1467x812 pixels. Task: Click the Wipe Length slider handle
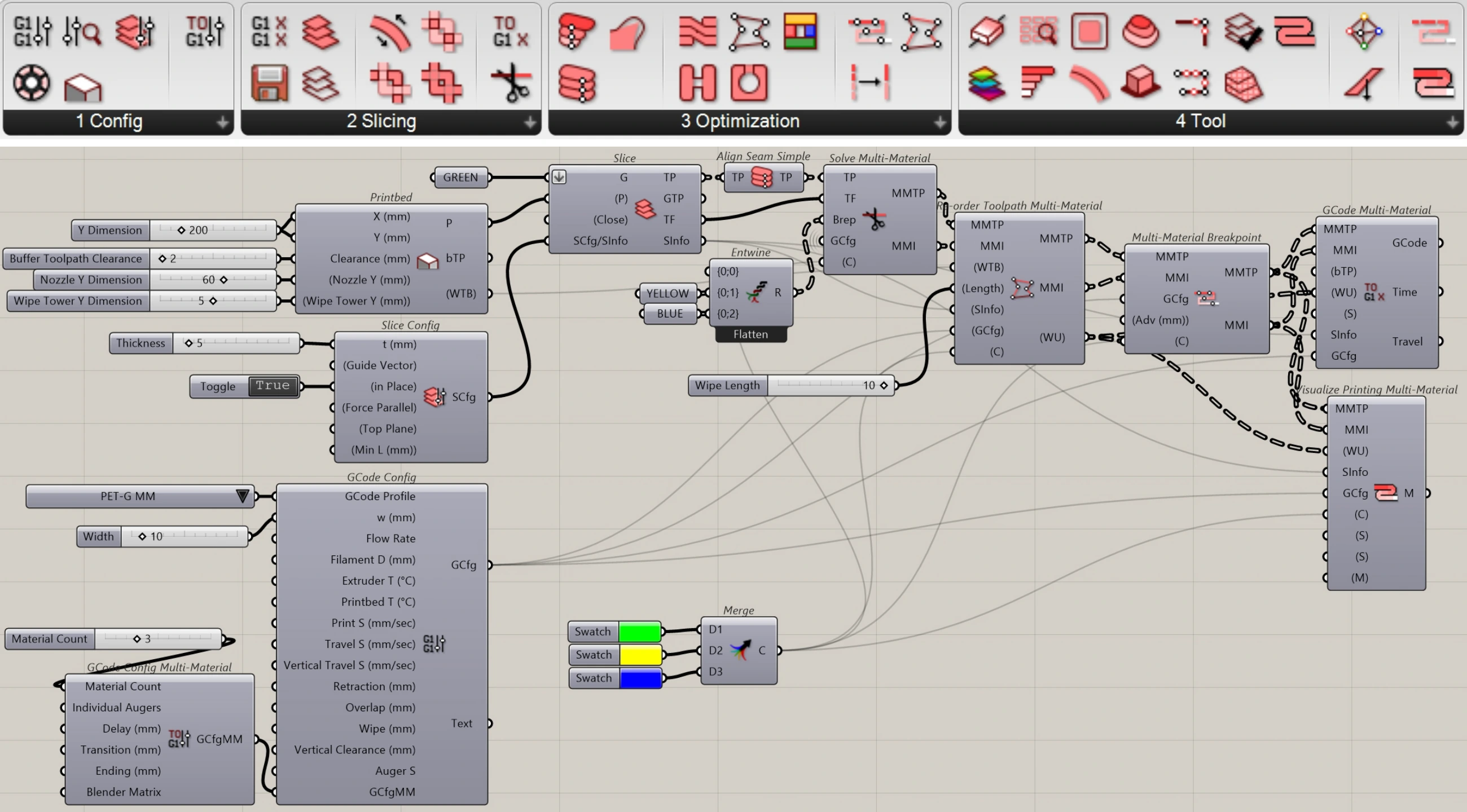click(883, 386)
